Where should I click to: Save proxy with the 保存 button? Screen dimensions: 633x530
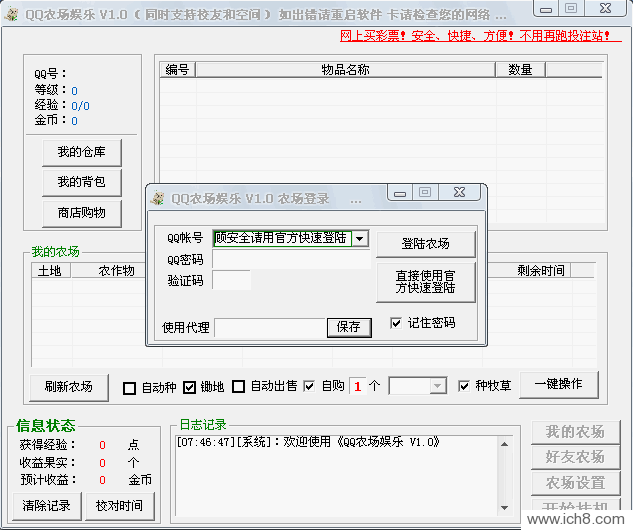[348, 327]
